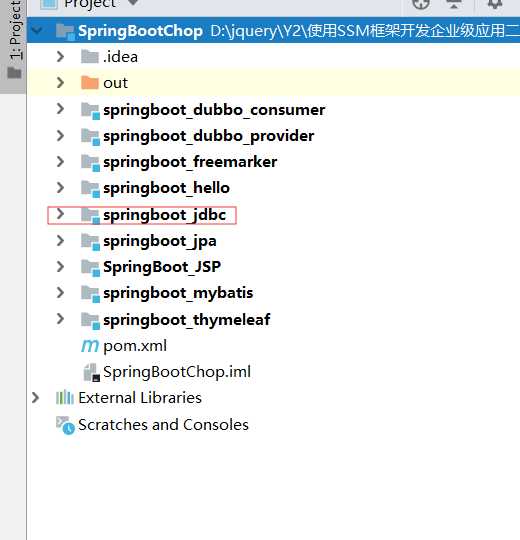The width and height of the screenshot is (520, 540).
Task: Select springboot_mybatis module name
Action: pos(178,294)
